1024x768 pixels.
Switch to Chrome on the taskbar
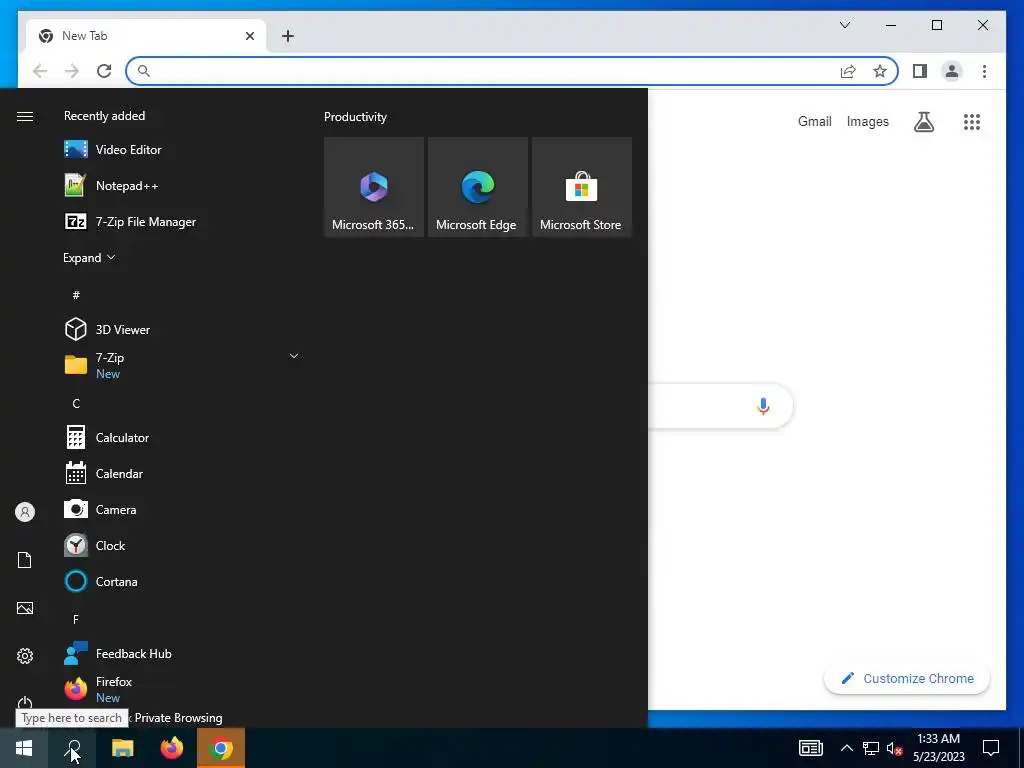tap(221, 748)
